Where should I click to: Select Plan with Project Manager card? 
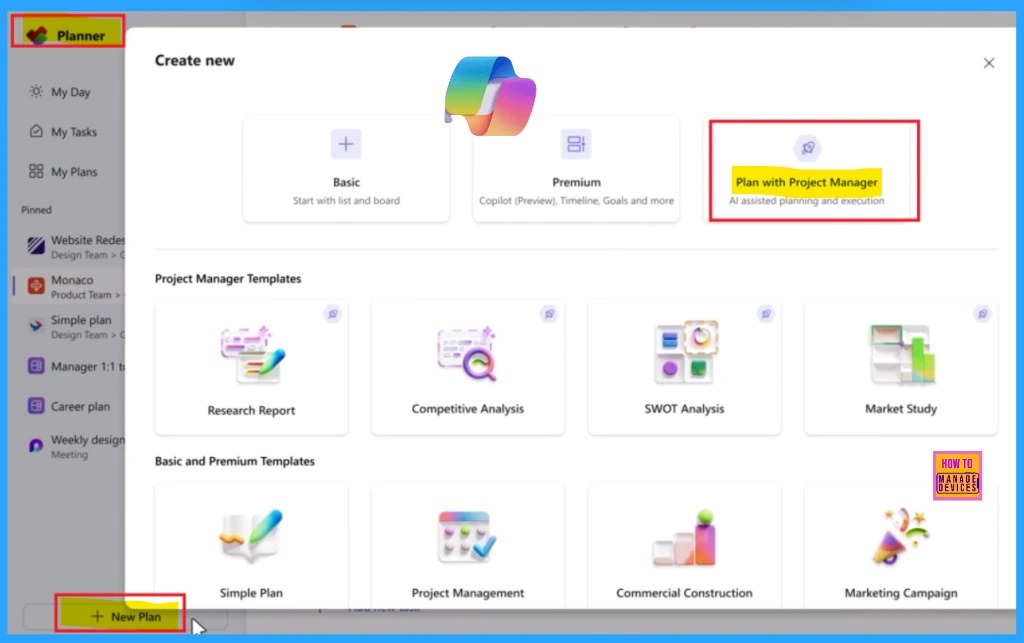coord(807,170)
